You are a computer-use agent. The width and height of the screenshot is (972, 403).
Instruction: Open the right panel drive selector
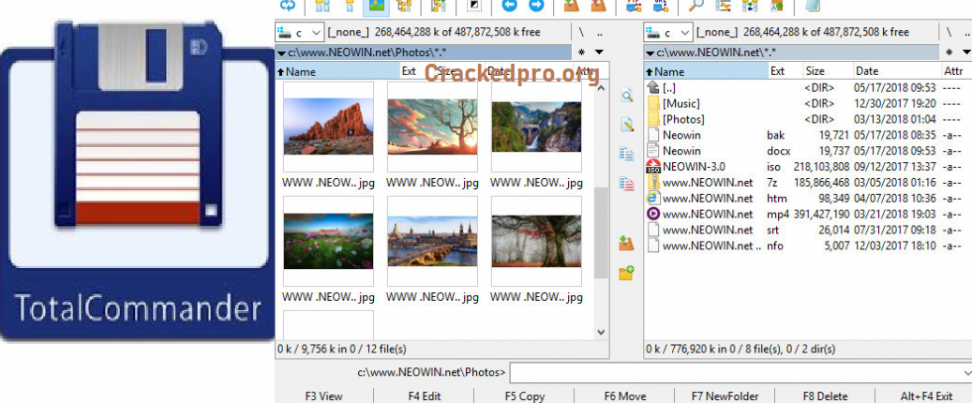coord(668,32)
